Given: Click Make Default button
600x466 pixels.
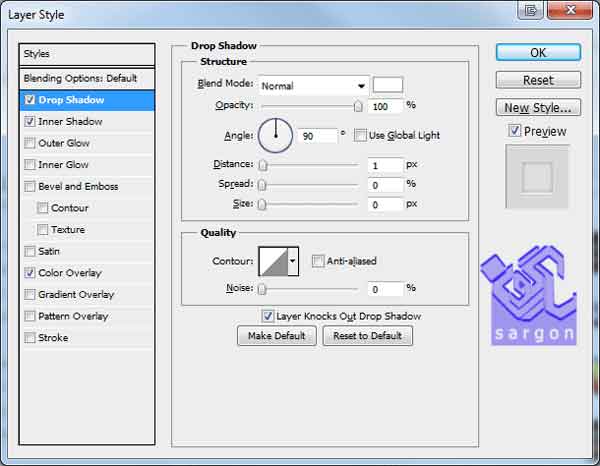Looking at the screenshot, I should point(277,336).
